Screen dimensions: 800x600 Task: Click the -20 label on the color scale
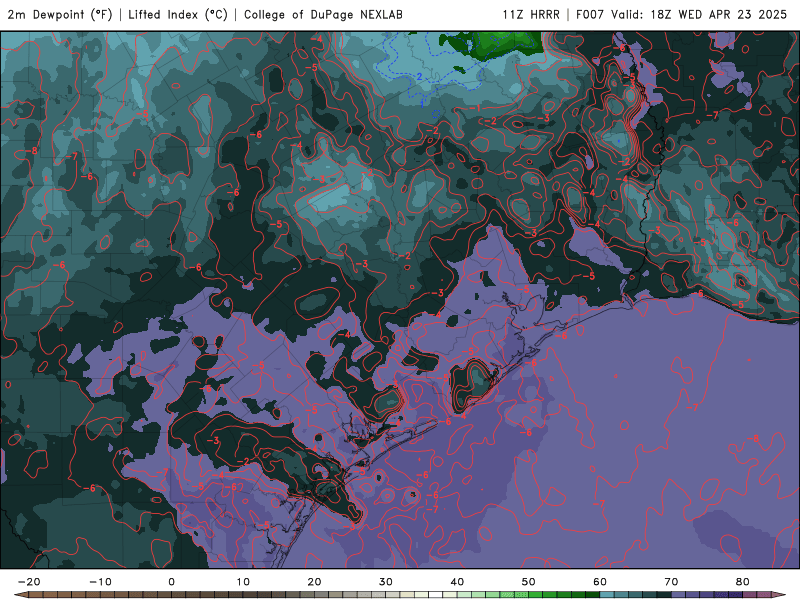(29, 582)
